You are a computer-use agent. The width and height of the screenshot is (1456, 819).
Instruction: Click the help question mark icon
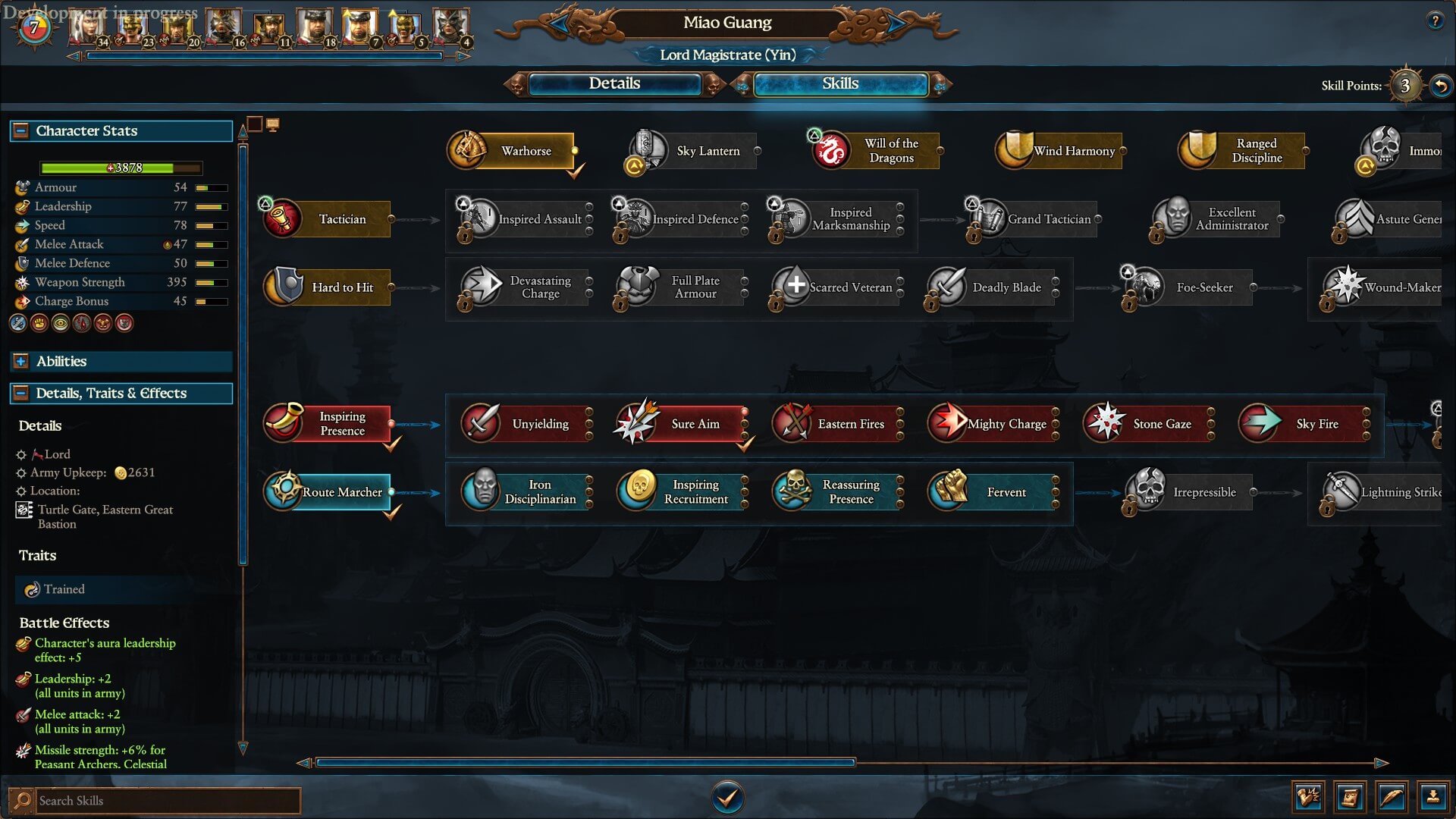(x=1435, y=21)
